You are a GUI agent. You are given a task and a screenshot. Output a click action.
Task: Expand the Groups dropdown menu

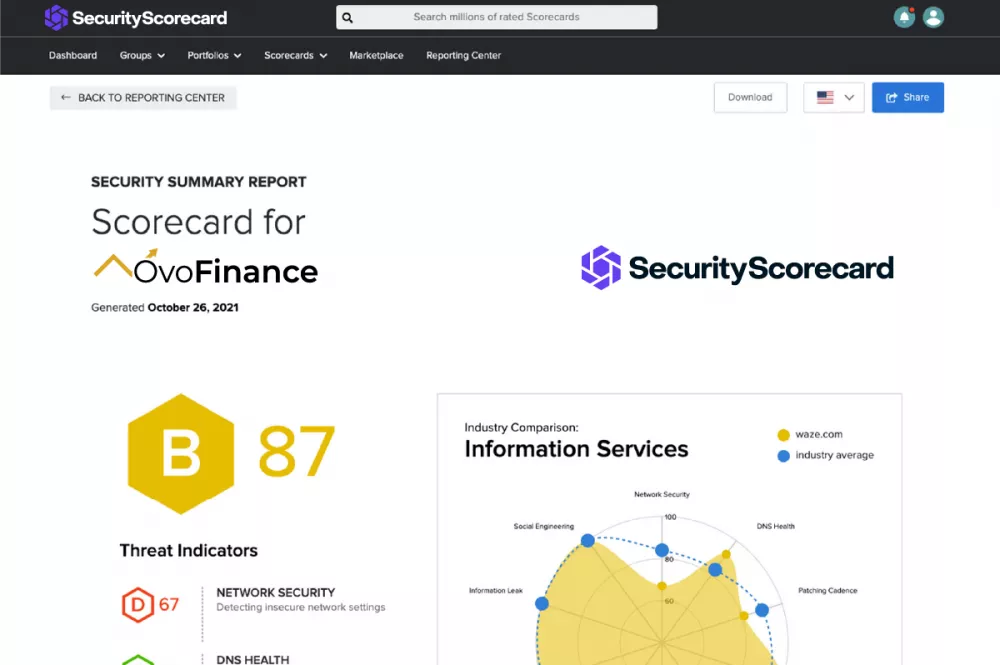[142, 55]
